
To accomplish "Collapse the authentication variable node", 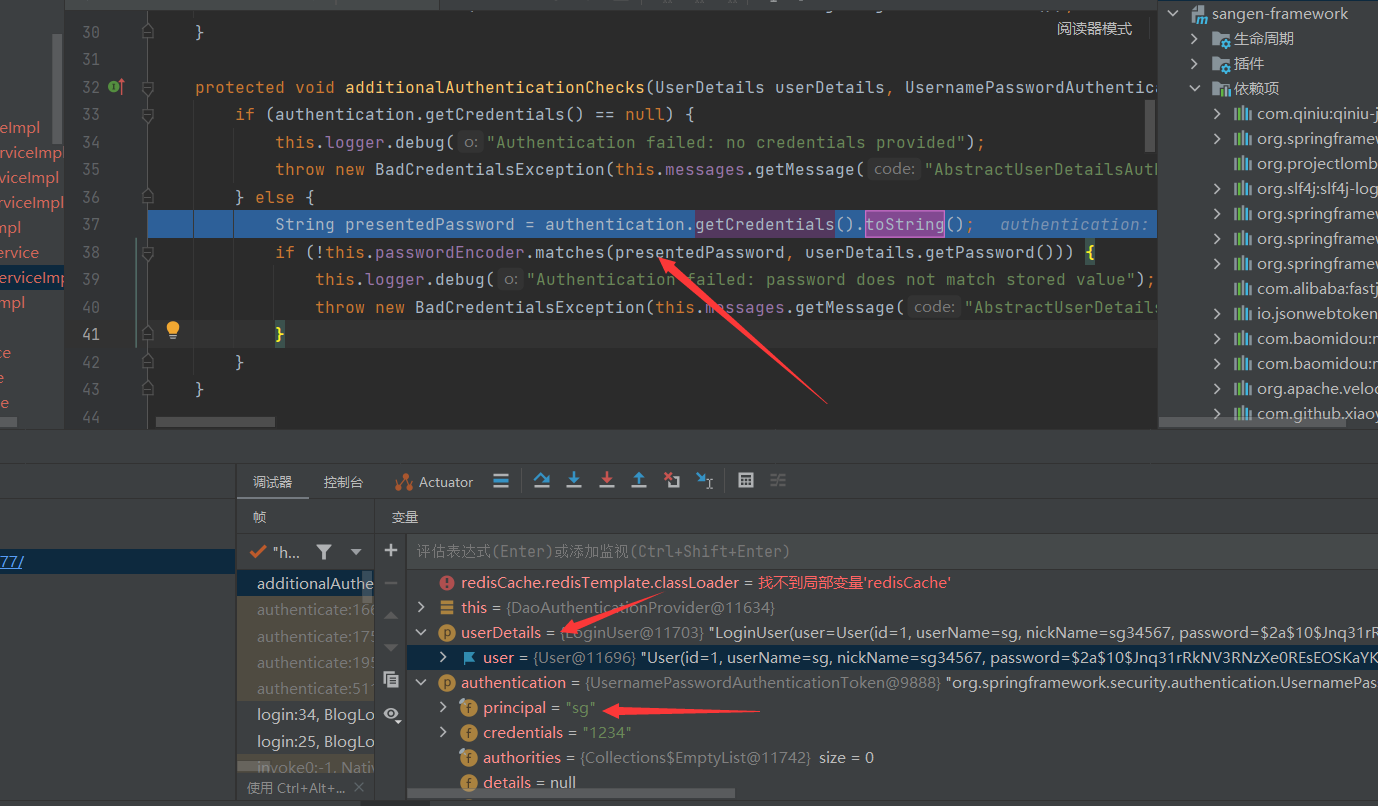I will pos(422,682).
